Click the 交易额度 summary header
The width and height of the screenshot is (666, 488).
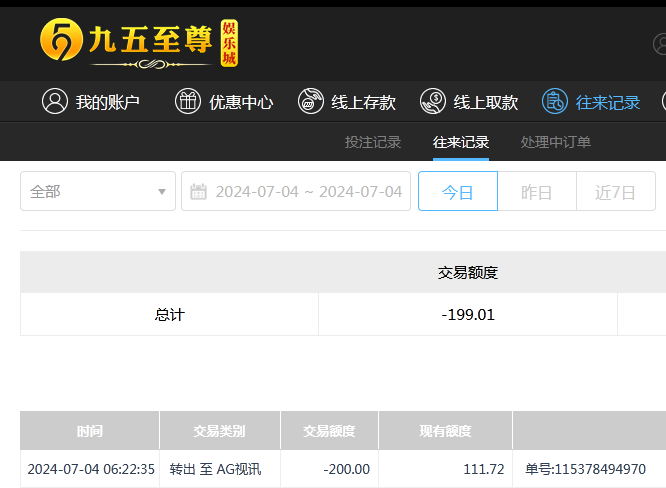pos(468,272)
